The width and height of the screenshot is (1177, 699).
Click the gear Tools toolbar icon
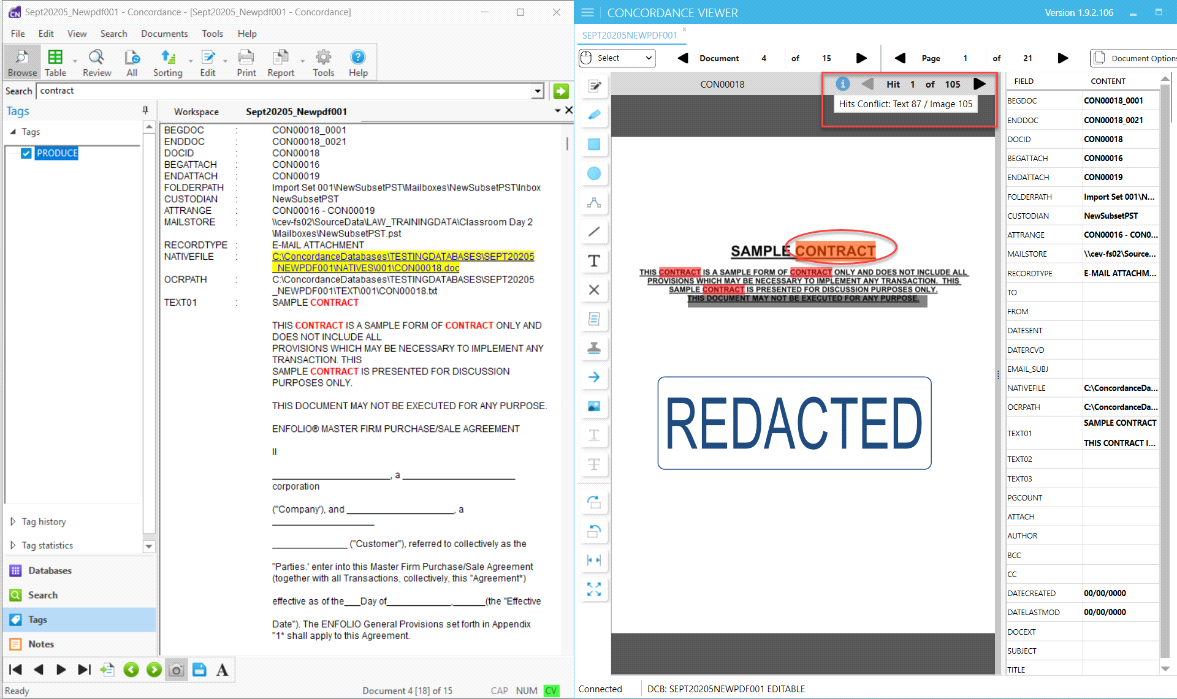(x=324, y=62)
